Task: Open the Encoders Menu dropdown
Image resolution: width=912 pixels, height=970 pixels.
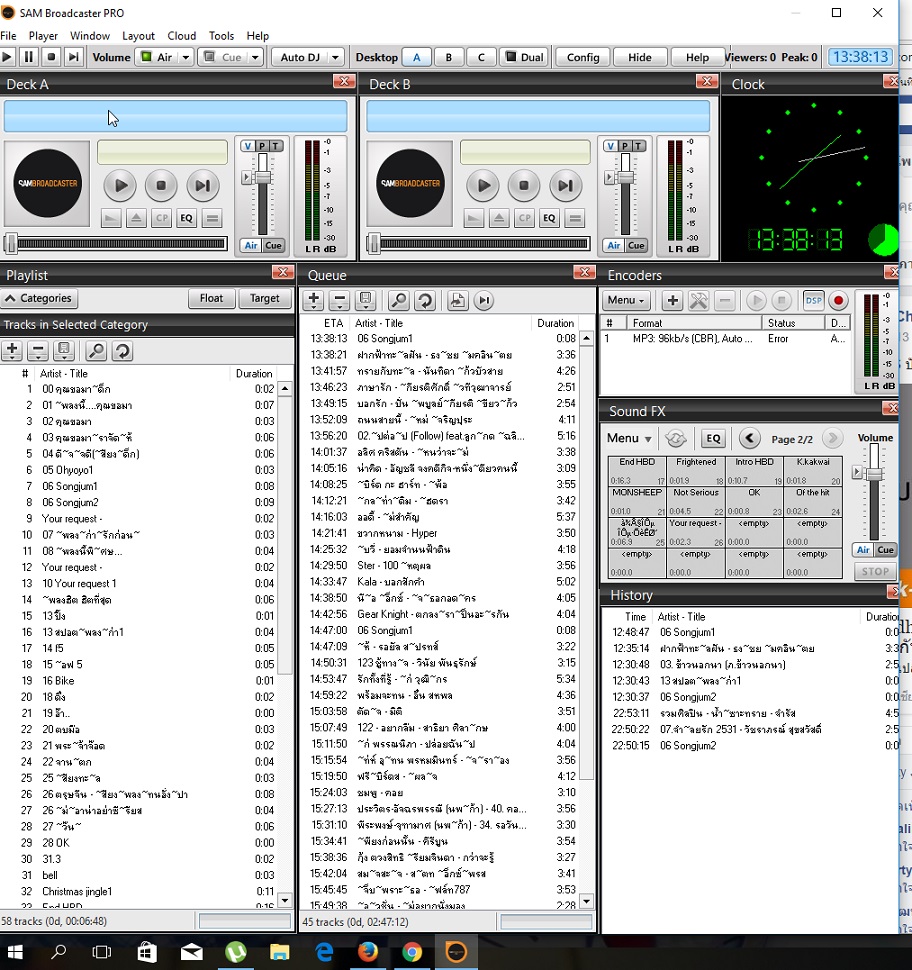Action: [x=626, y=301]
